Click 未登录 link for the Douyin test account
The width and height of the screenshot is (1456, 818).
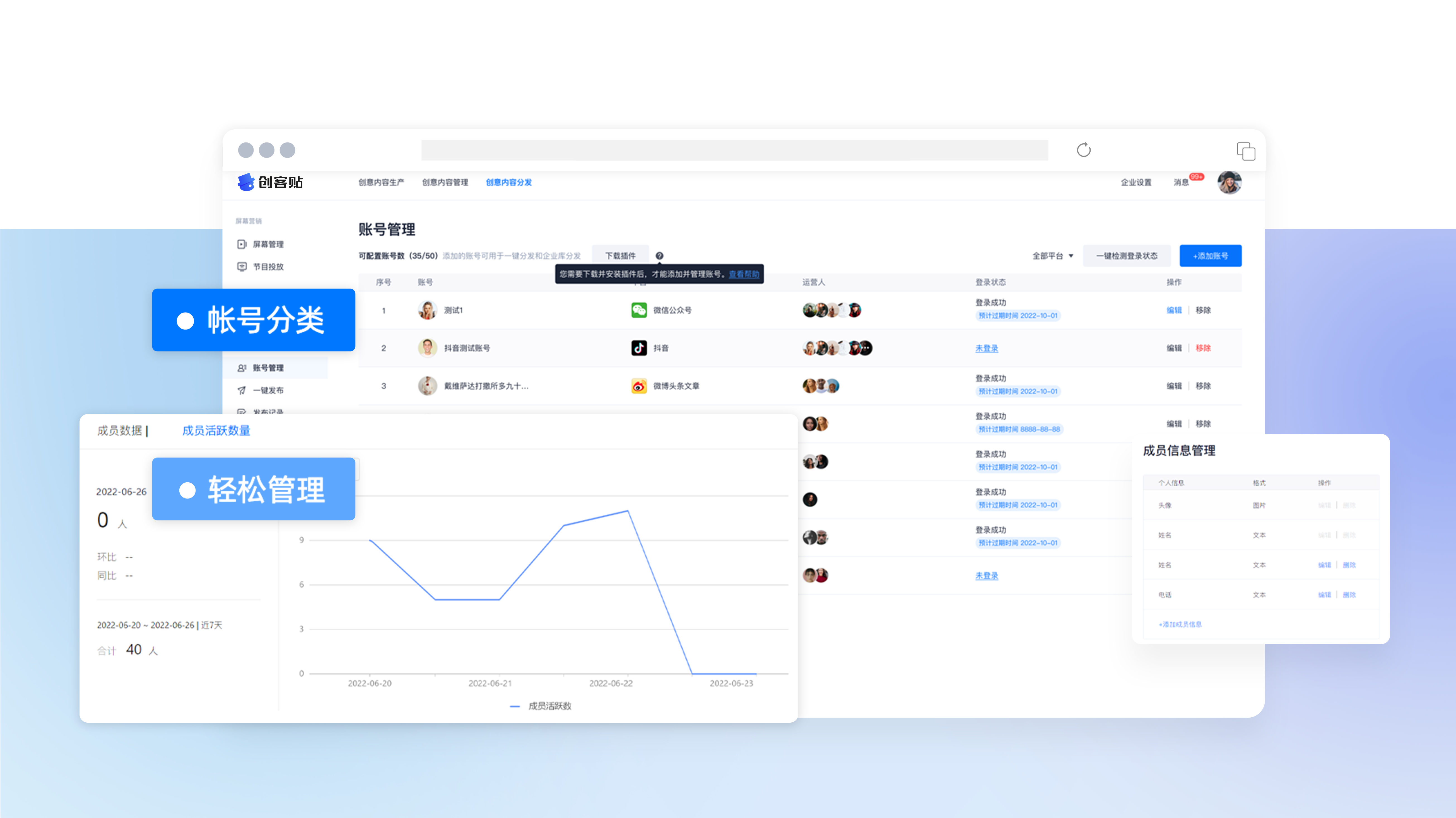[986, 349]
